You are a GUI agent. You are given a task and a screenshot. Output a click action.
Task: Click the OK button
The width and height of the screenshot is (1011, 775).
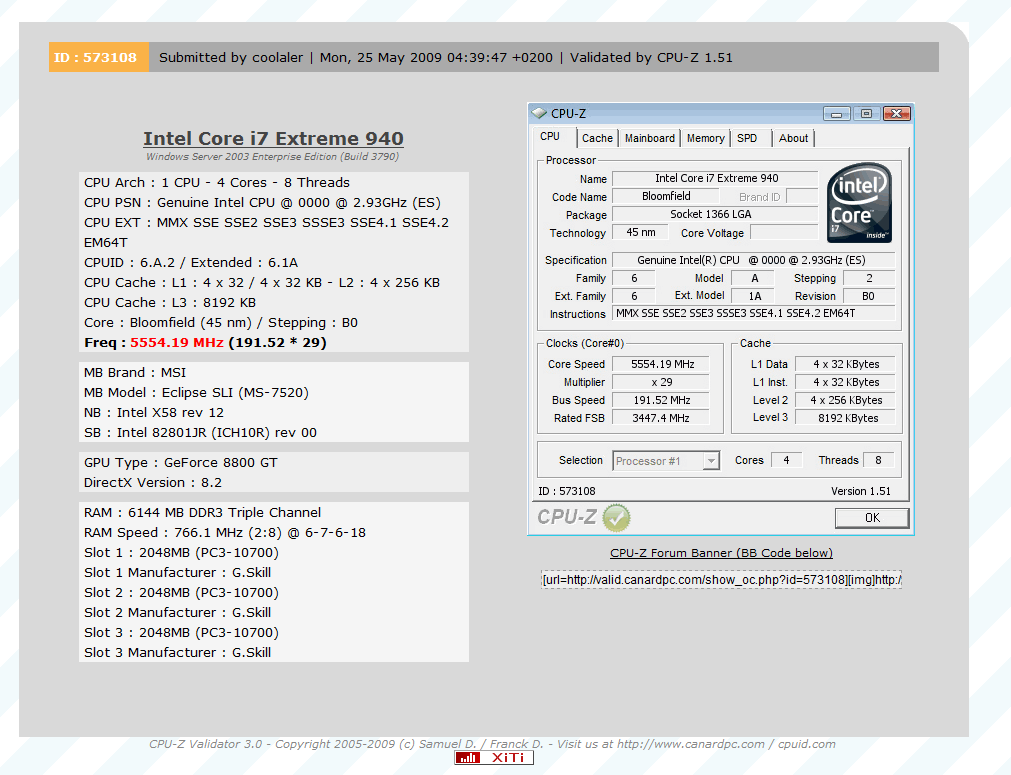[x=872, y=518]
